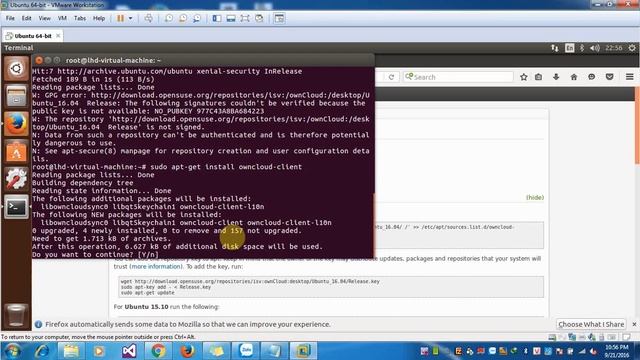Open keyboard language En indicator
Screen dimensions: 640x360
(569, 48)
